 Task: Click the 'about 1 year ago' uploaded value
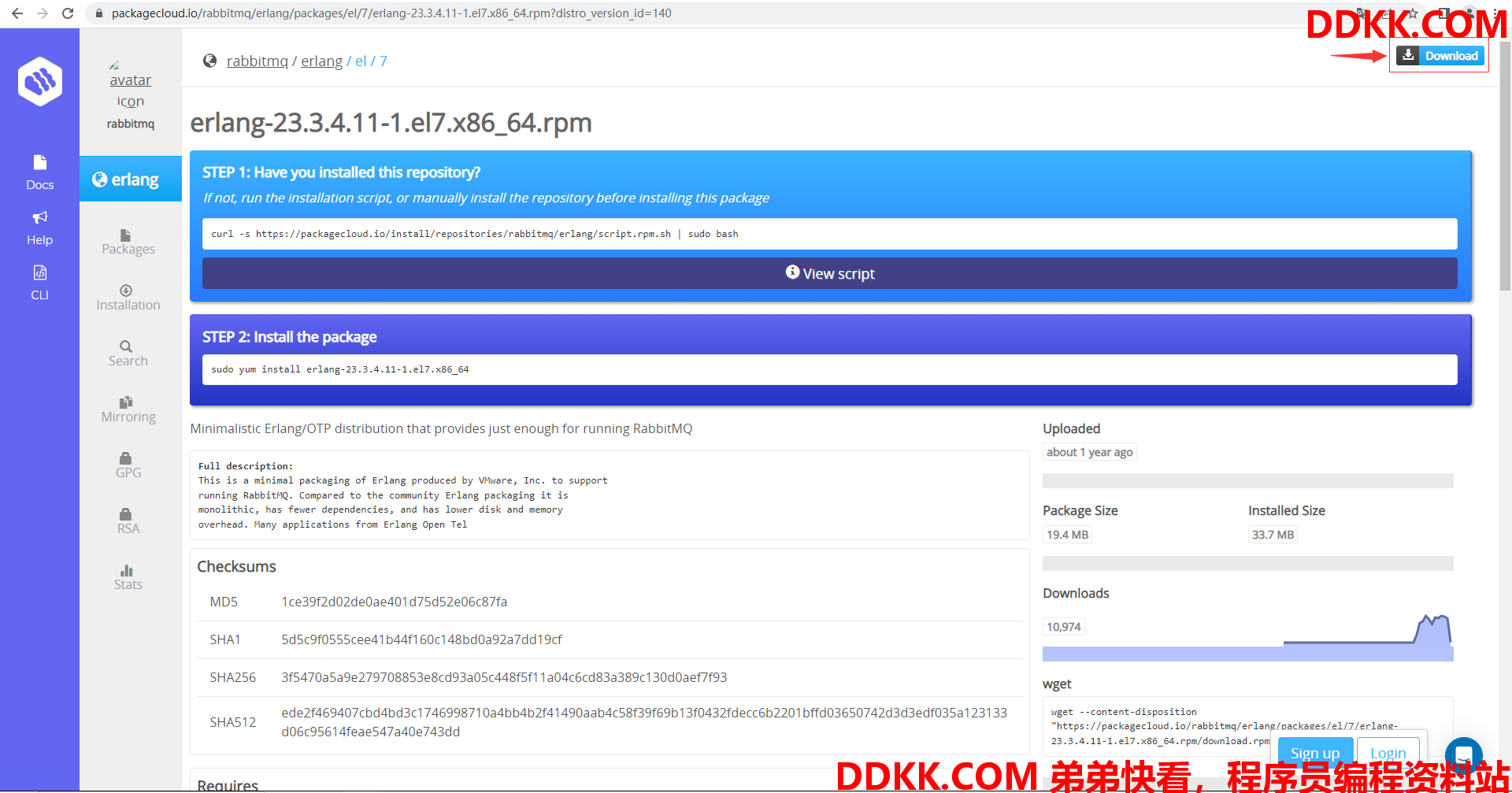(1089, 452)
